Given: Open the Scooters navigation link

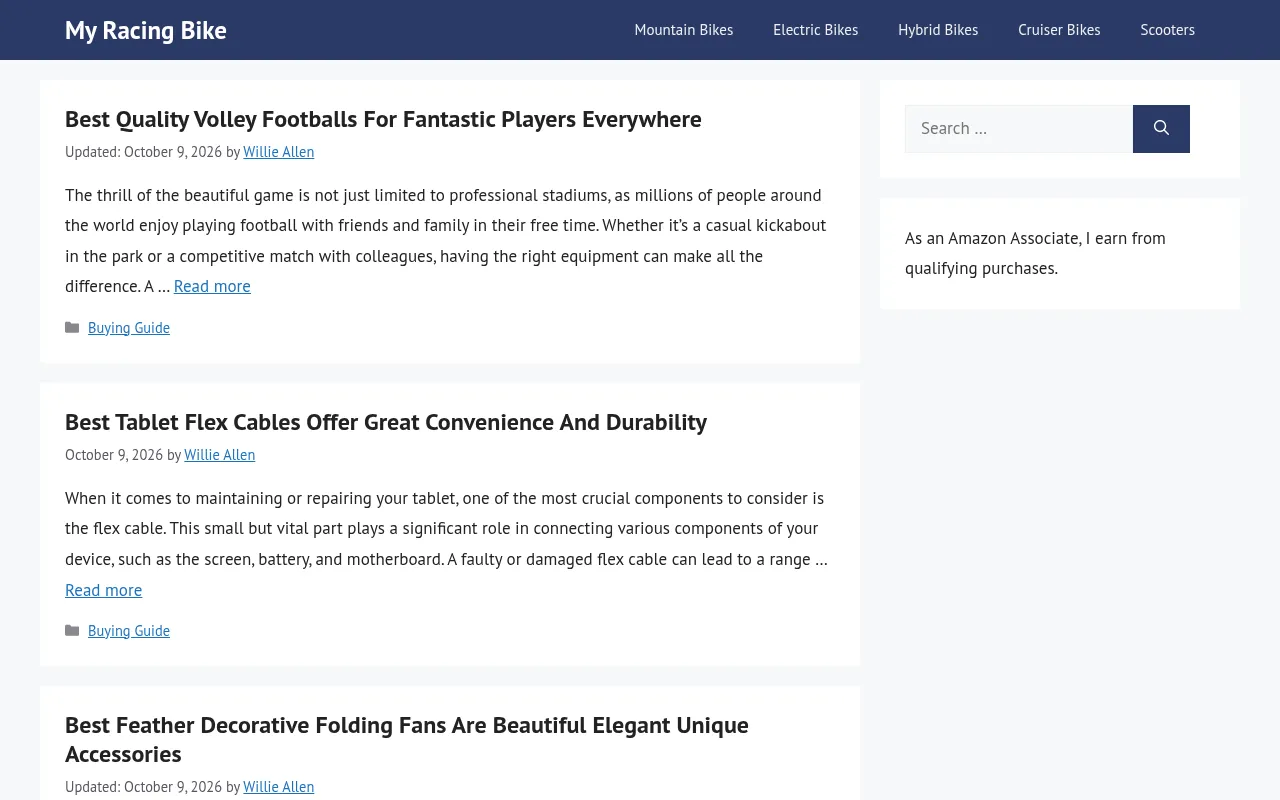Looking at the screenshot, I should click(1168, 30).
